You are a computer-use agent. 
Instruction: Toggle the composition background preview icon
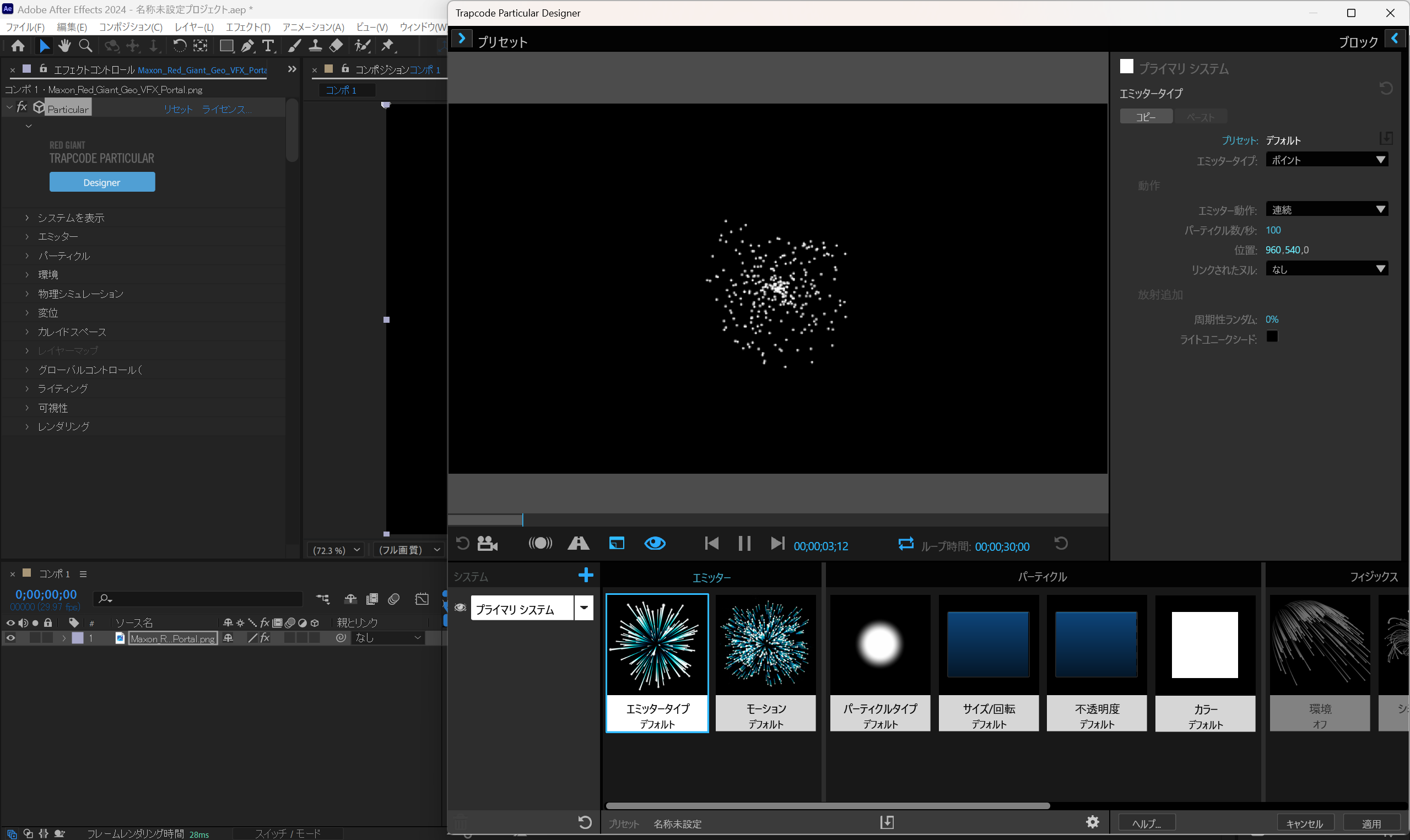617,544
